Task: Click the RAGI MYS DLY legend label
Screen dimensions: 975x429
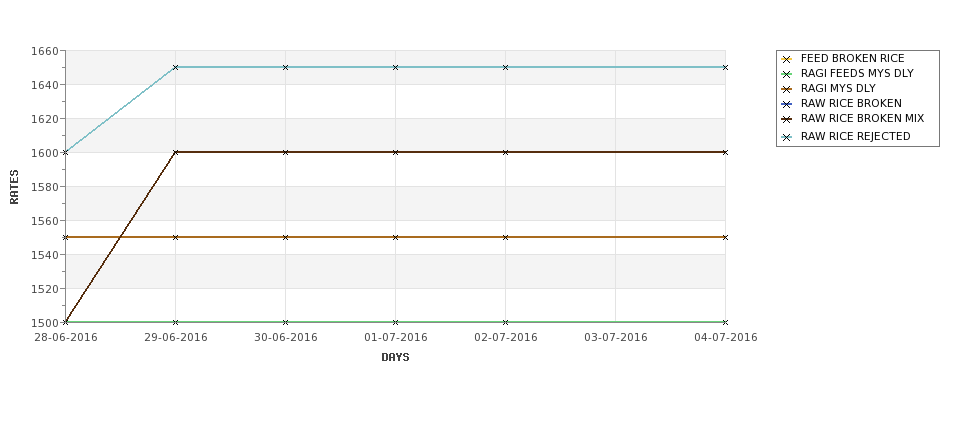Action: pos(838,88)
